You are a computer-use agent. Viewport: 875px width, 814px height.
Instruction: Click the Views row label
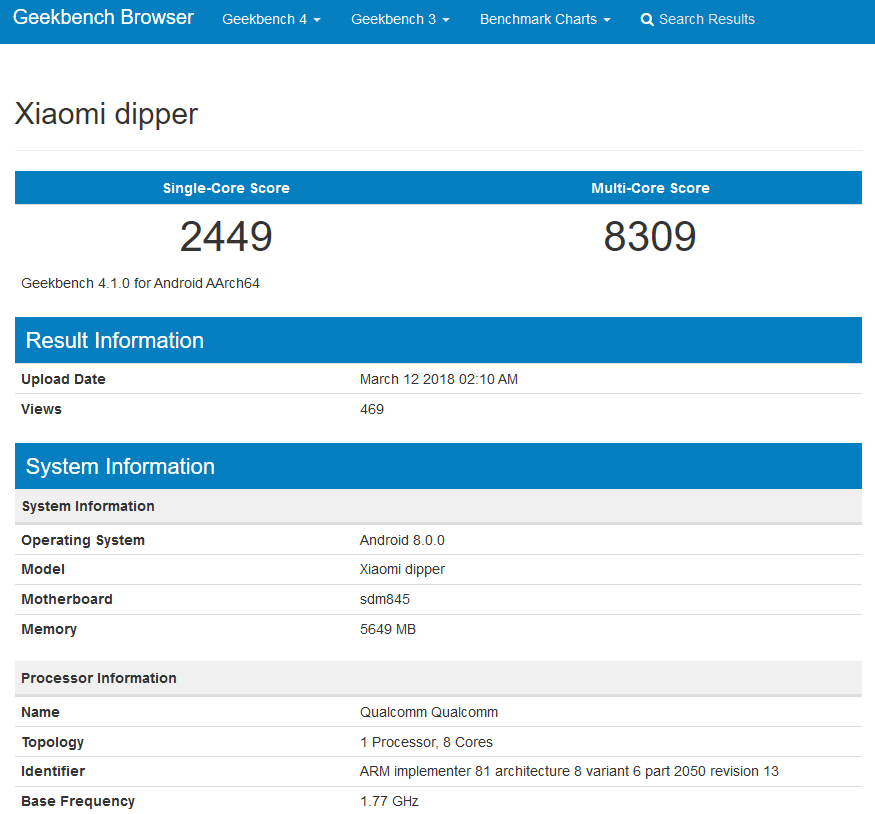tap(41, 410)
